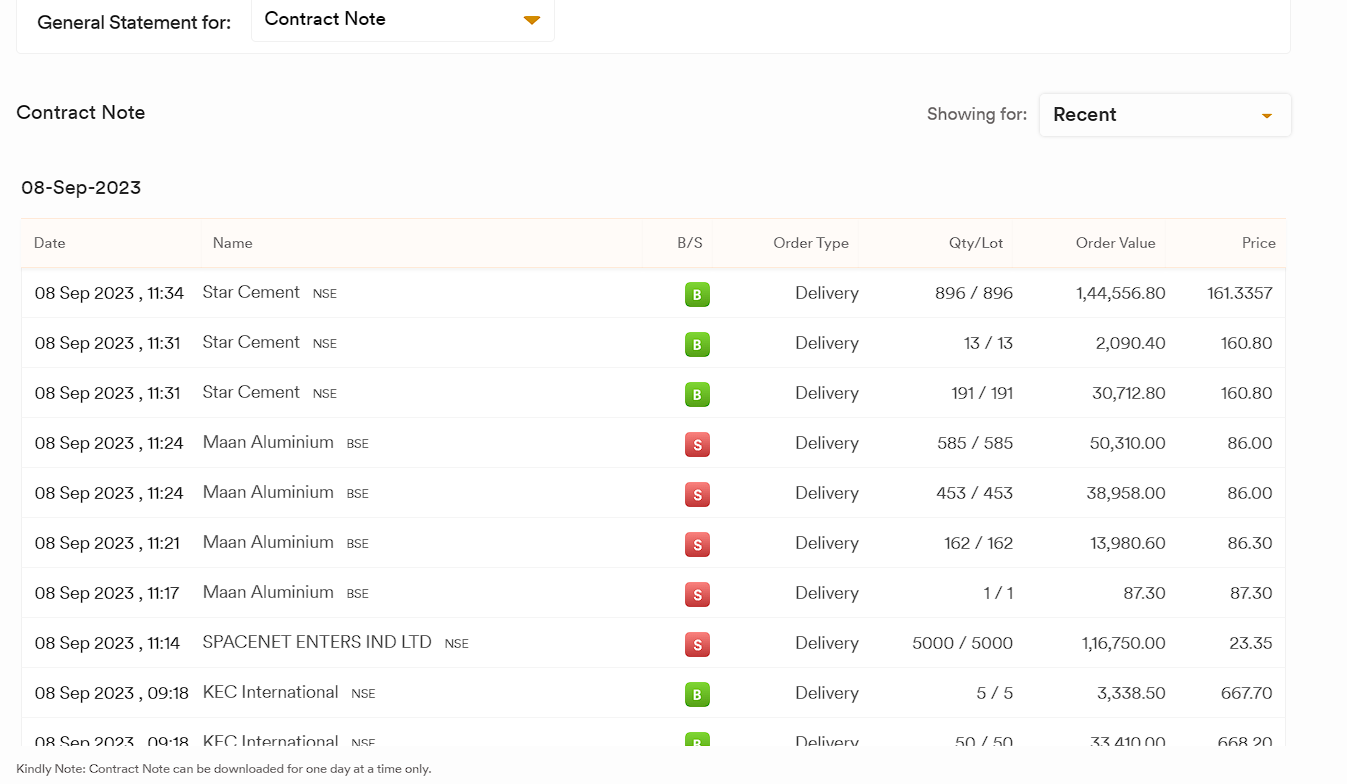Click the Price column header
Image resolution: width=1347 pixels, height=784 pixels.
1258,243
